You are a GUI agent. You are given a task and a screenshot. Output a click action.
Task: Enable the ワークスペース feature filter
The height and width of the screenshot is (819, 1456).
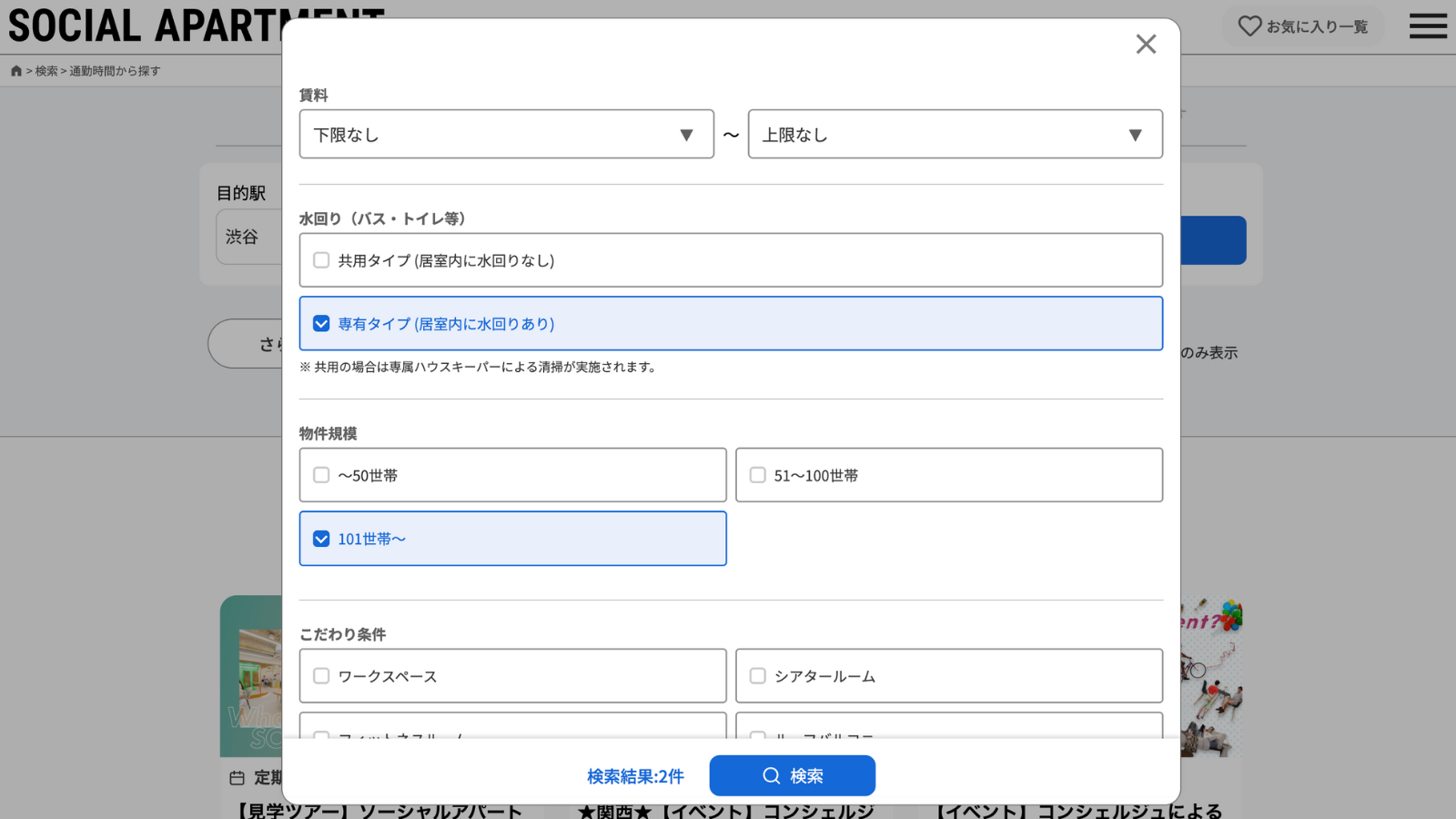point(321,676)
